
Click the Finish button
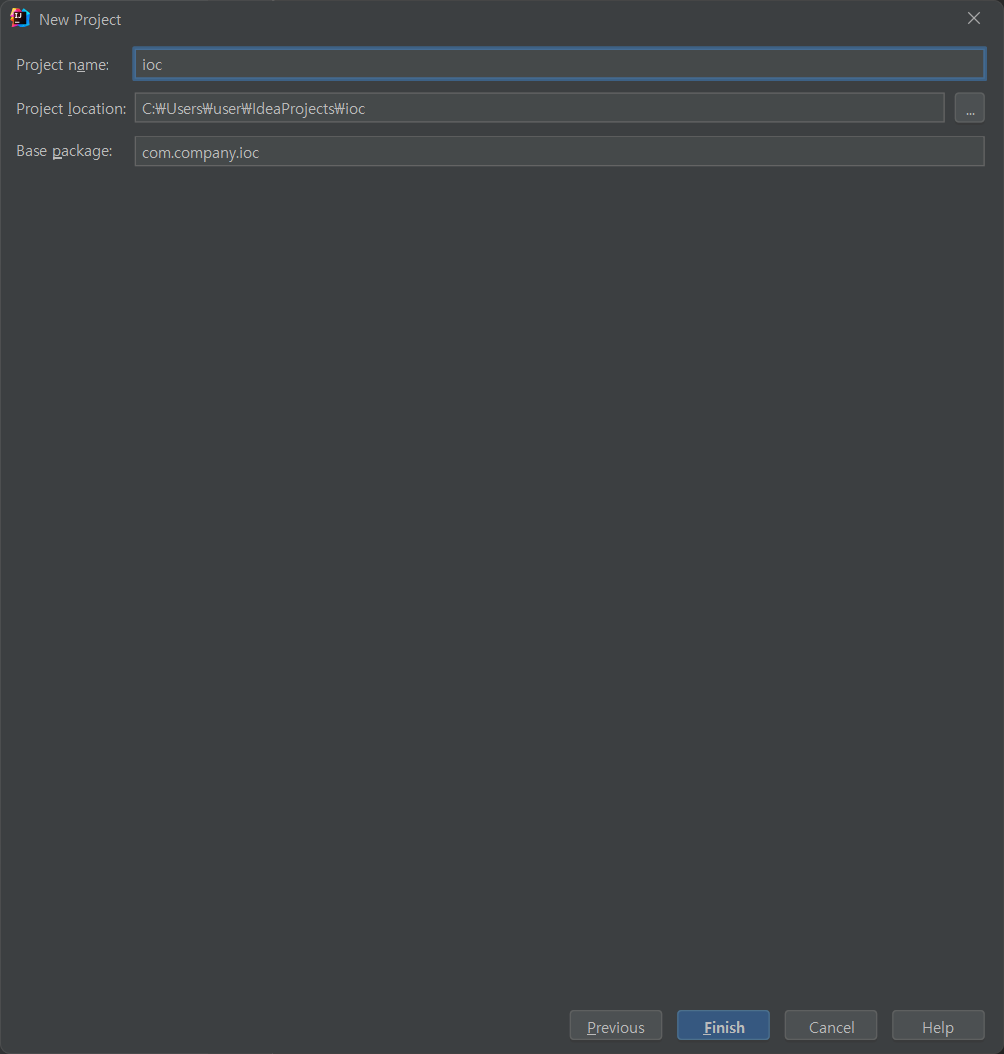click(723, 1026)
